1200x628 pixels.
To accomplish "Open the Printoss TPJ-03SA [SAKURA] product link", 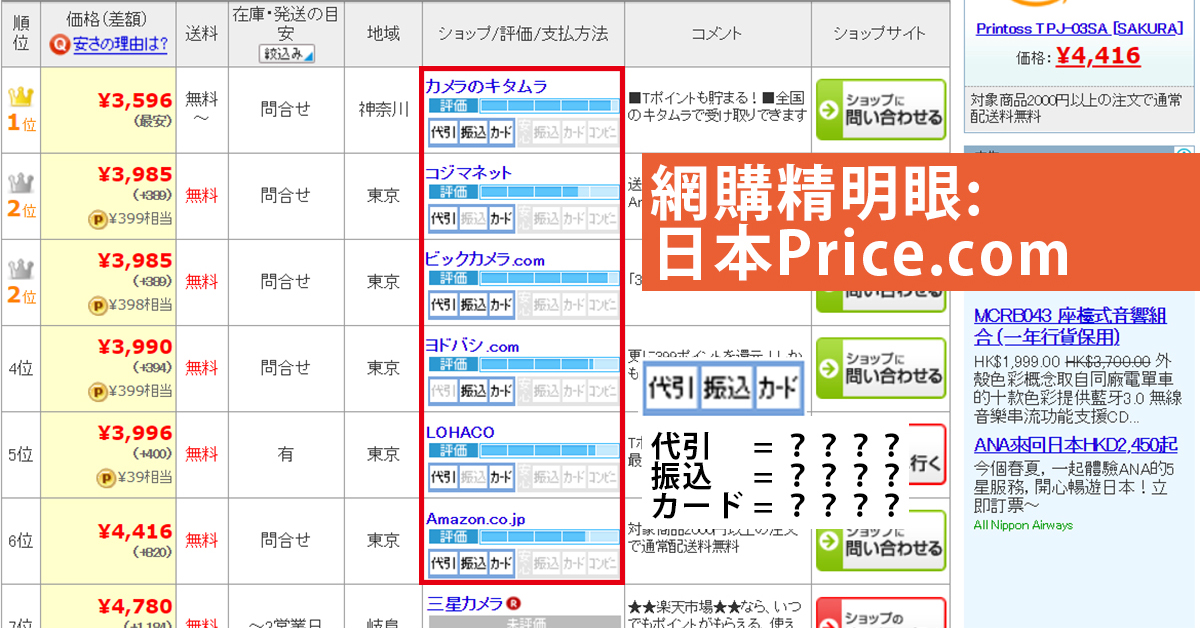I will tap(1080, 28).
